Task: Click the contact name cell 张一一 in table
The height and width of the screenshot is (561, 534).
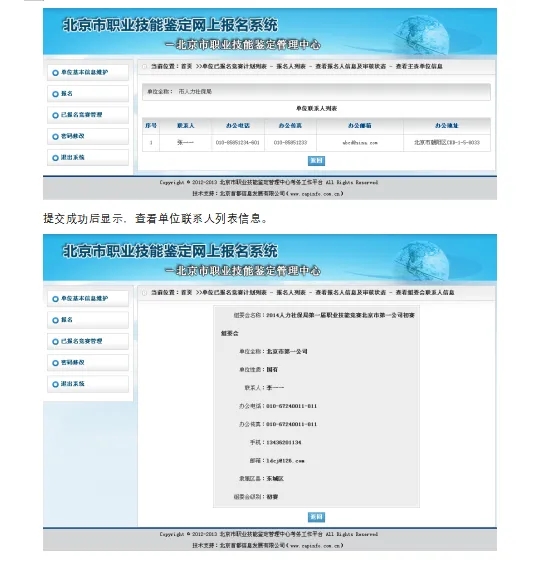Action: coord(185,142)
